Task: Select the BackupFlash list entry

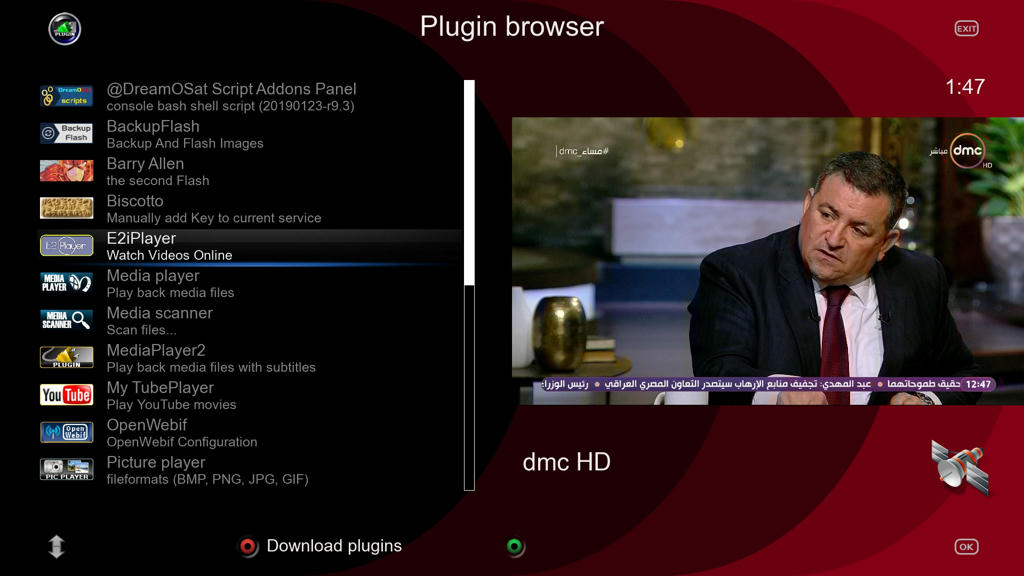Action: (x=250, y=133)
